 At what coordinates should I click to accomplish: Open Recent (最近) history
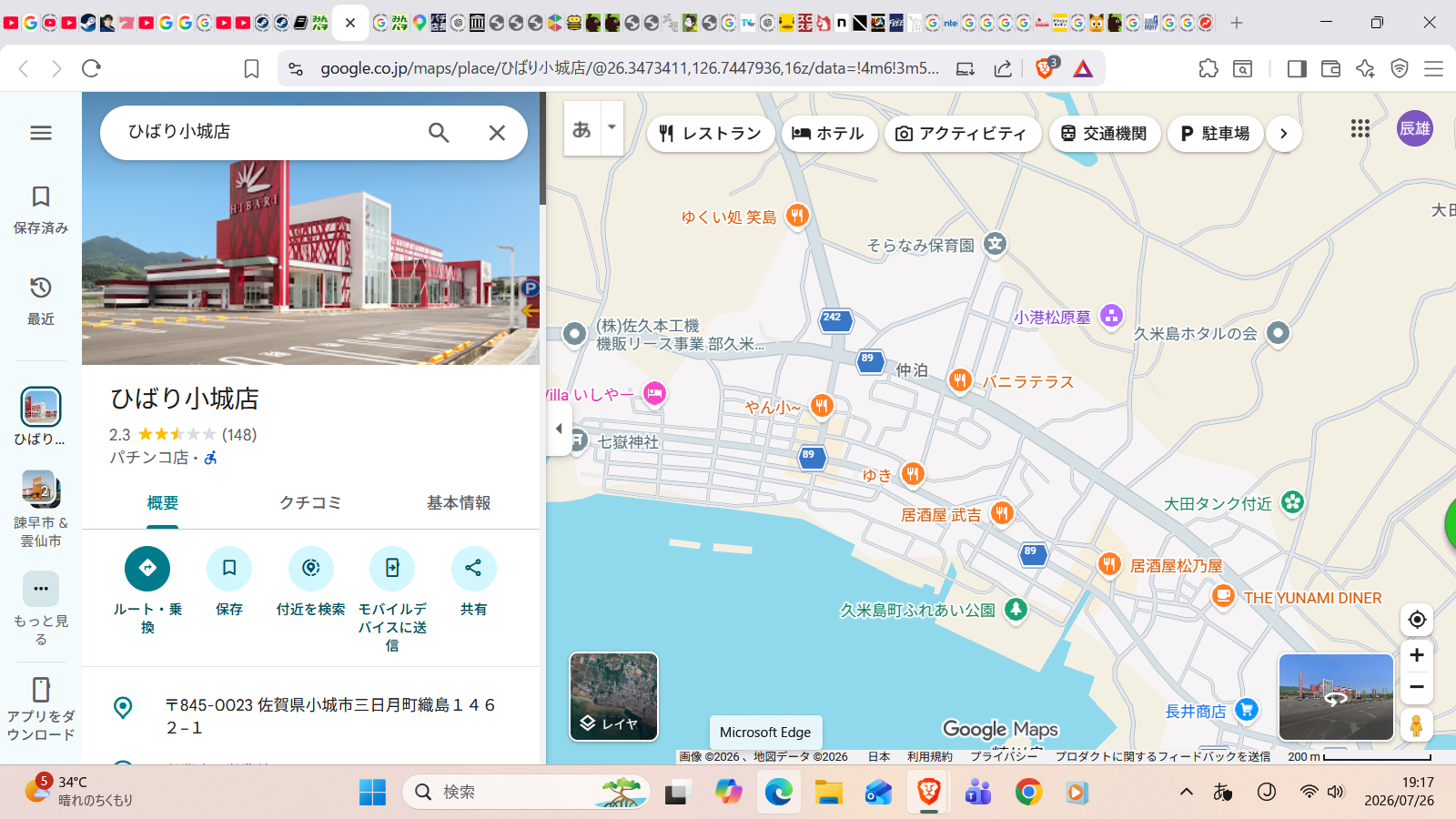coord(41,300)
